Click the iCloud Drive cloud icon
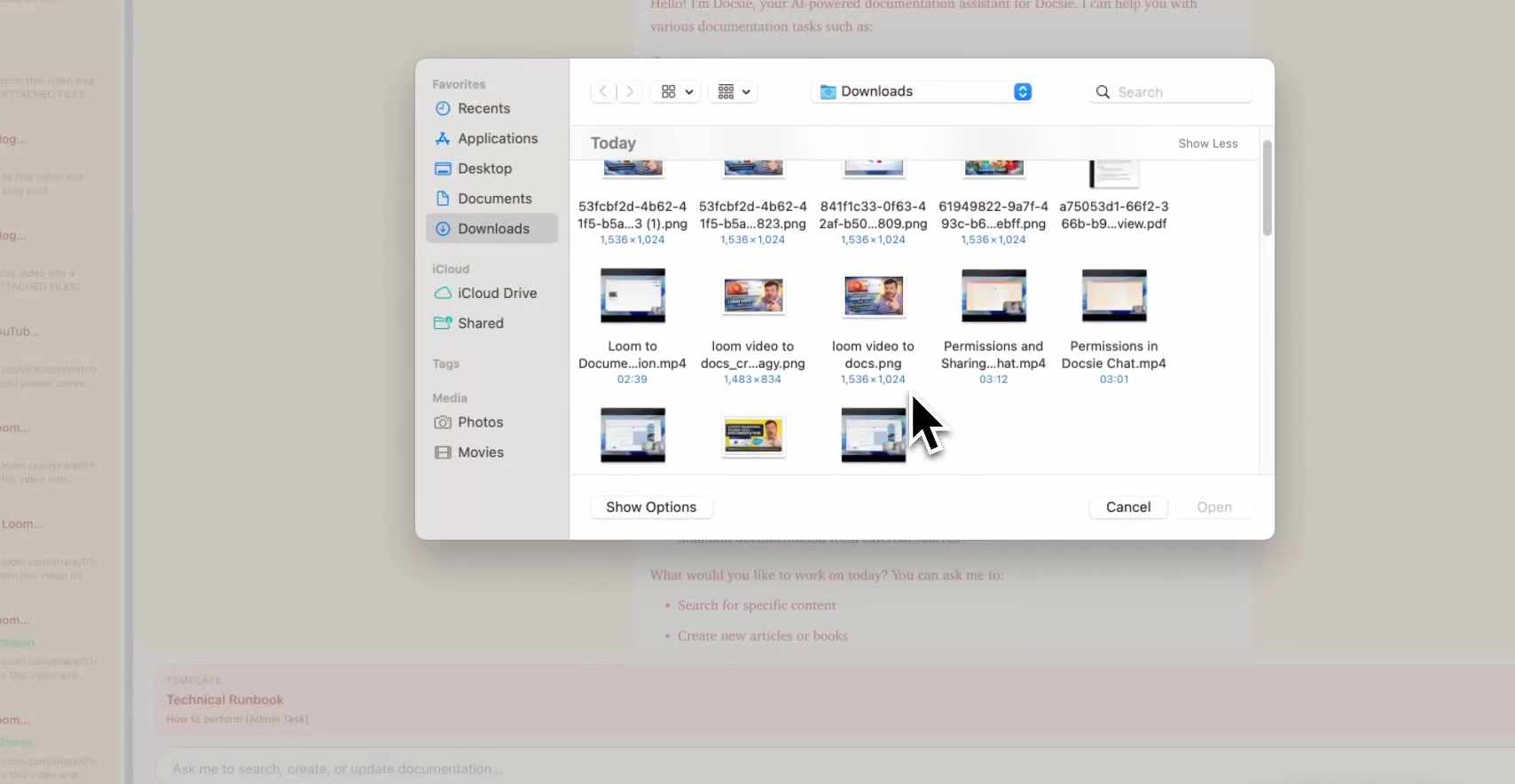Viewport: 1515px width, 784px height. click(x=443, y=294)
